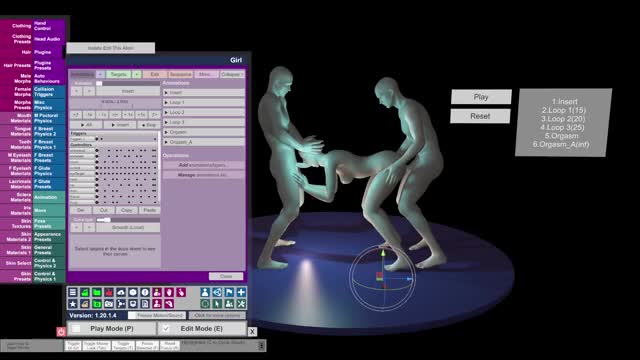The height and width of the screenshot is (360, 640).
Task: Click Toggle Targets (T) button
Action: click(123, 346)
